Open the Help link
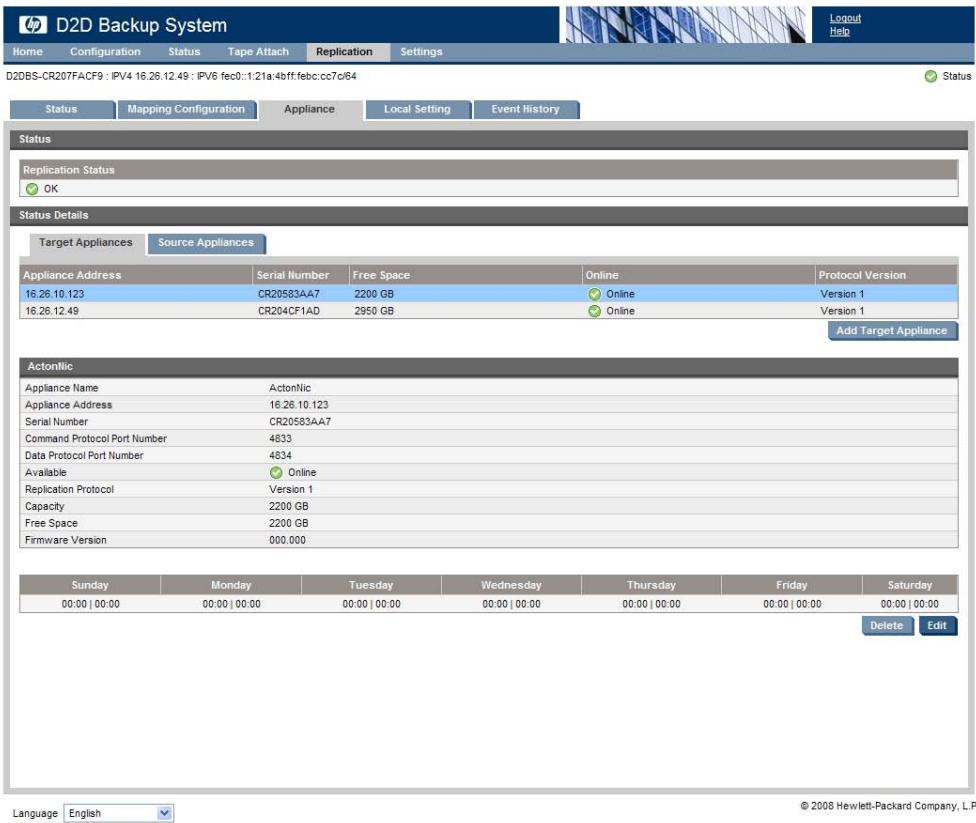Screen dimensions: 976x823 tap(839, 31)
